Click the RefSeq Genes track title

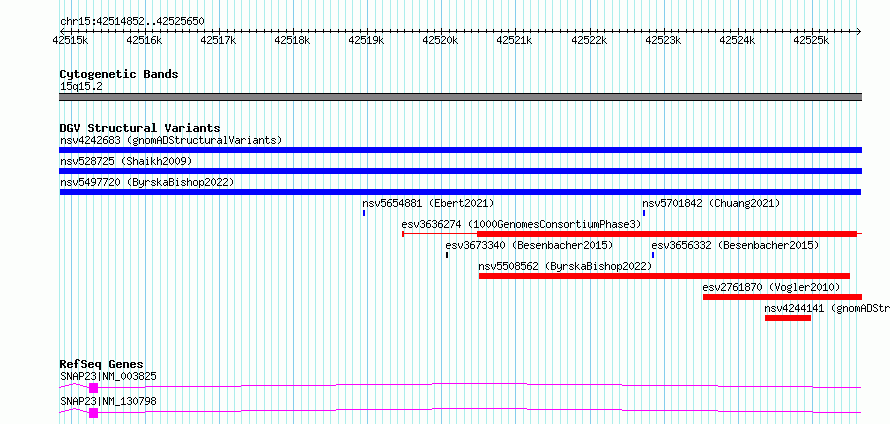[x=102, y=364]
